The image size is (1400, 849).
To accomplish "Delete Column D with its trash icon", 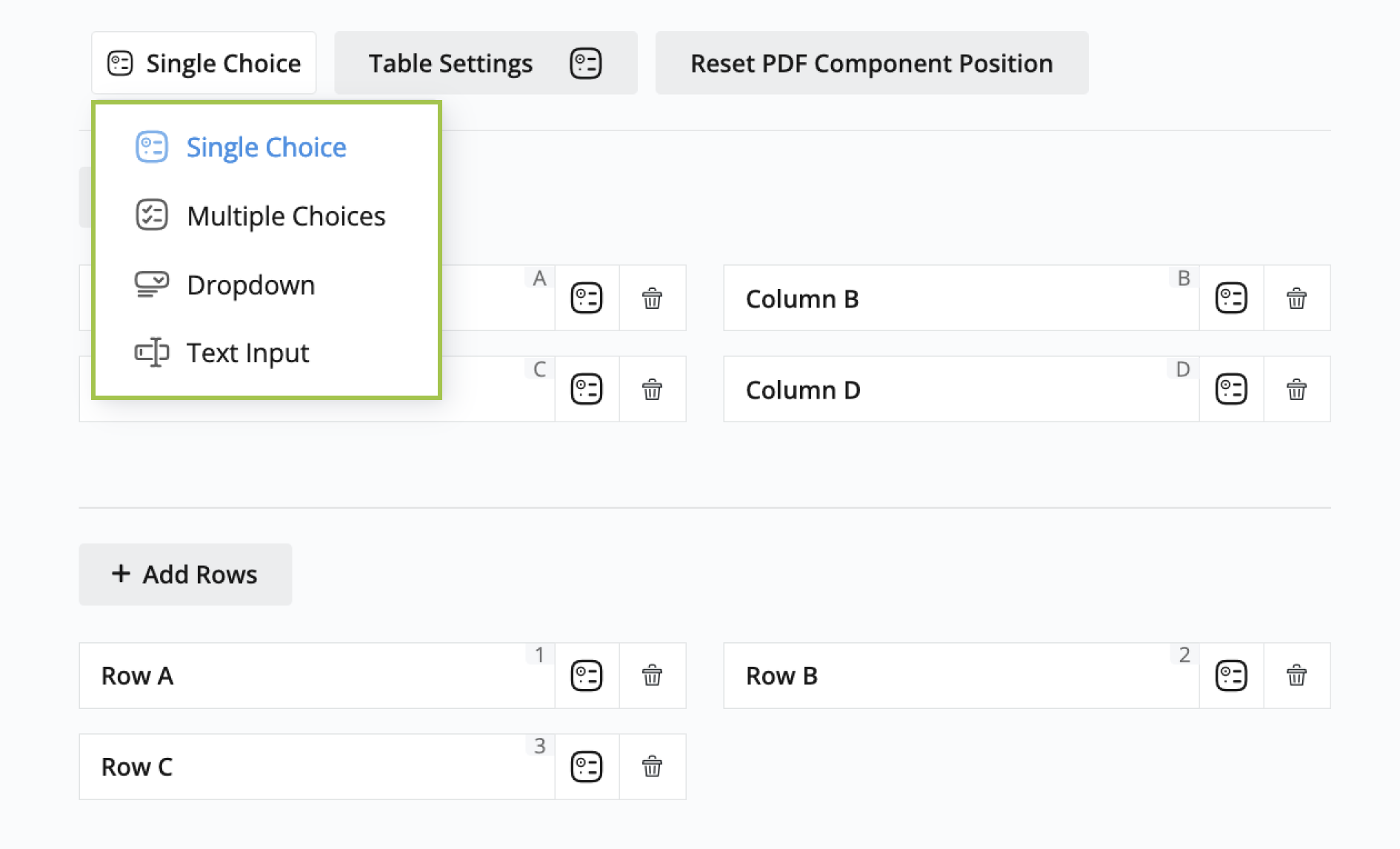I will pyautogui.click(x=1296, y=390).
